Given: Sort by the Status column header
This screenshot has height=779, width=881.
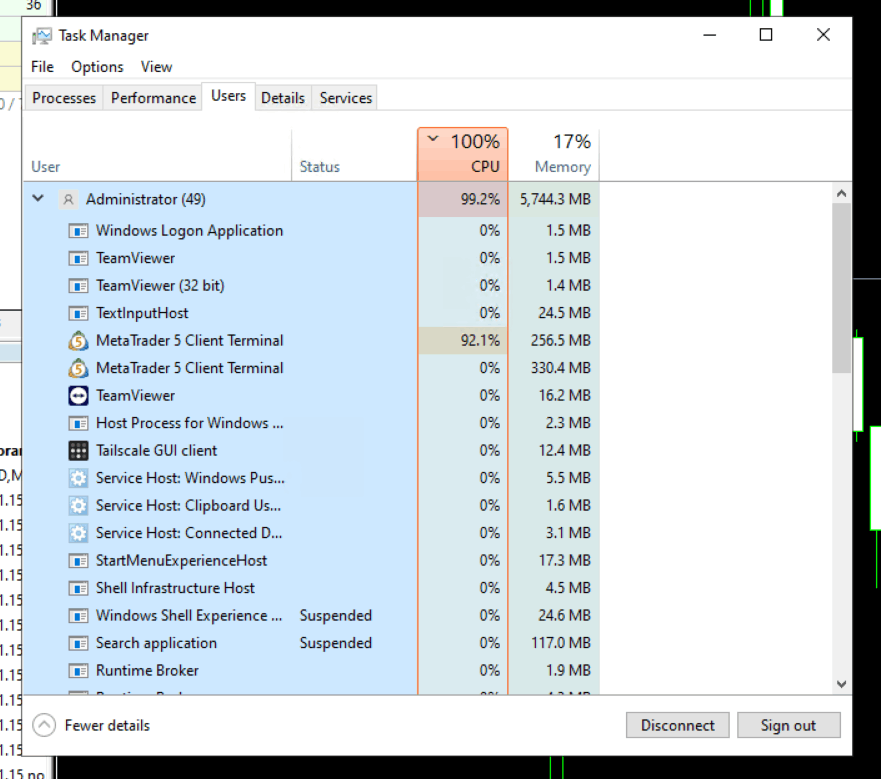Looking at the screenshot, I should [354, 156].
